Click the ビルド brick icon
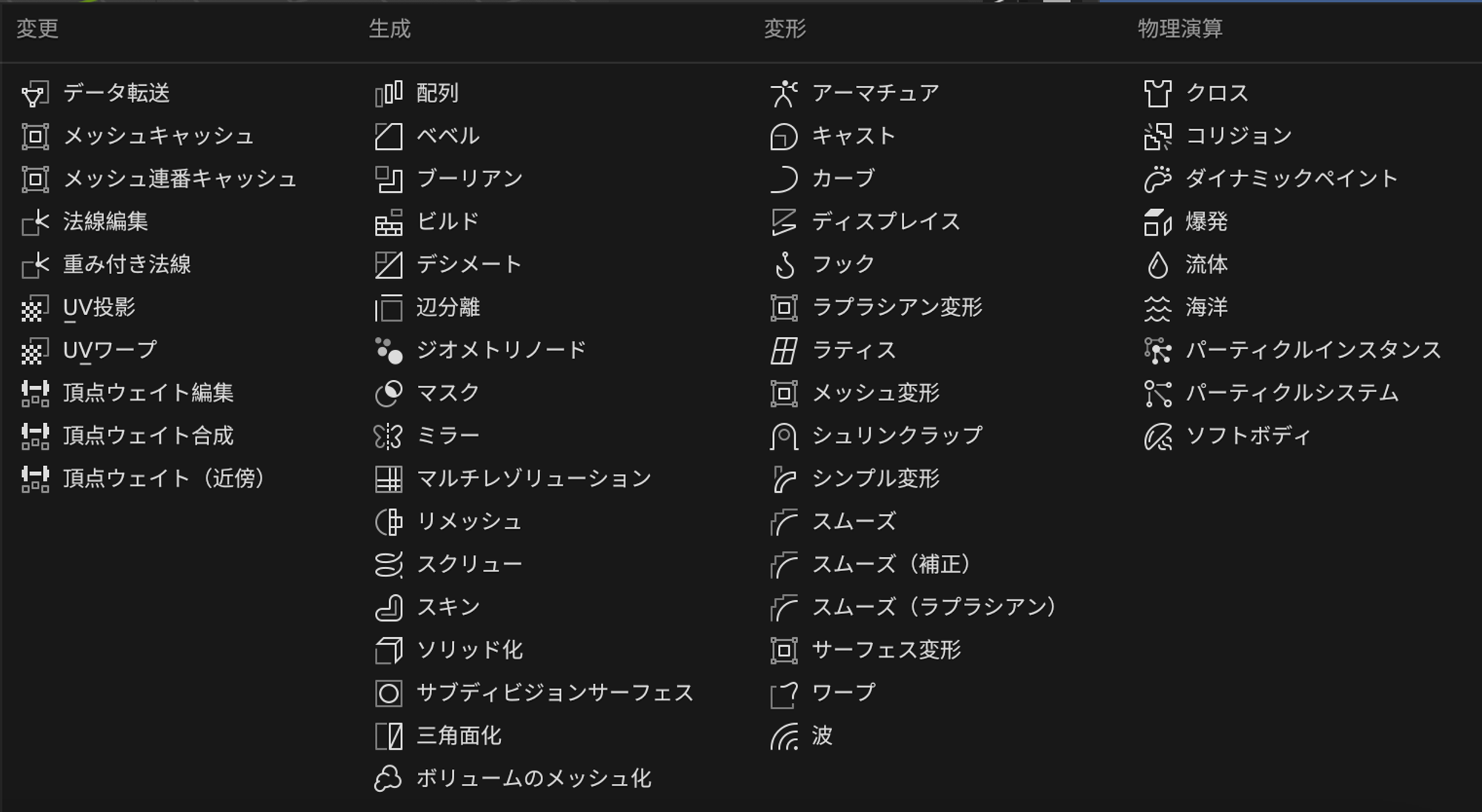 point(388,222)
